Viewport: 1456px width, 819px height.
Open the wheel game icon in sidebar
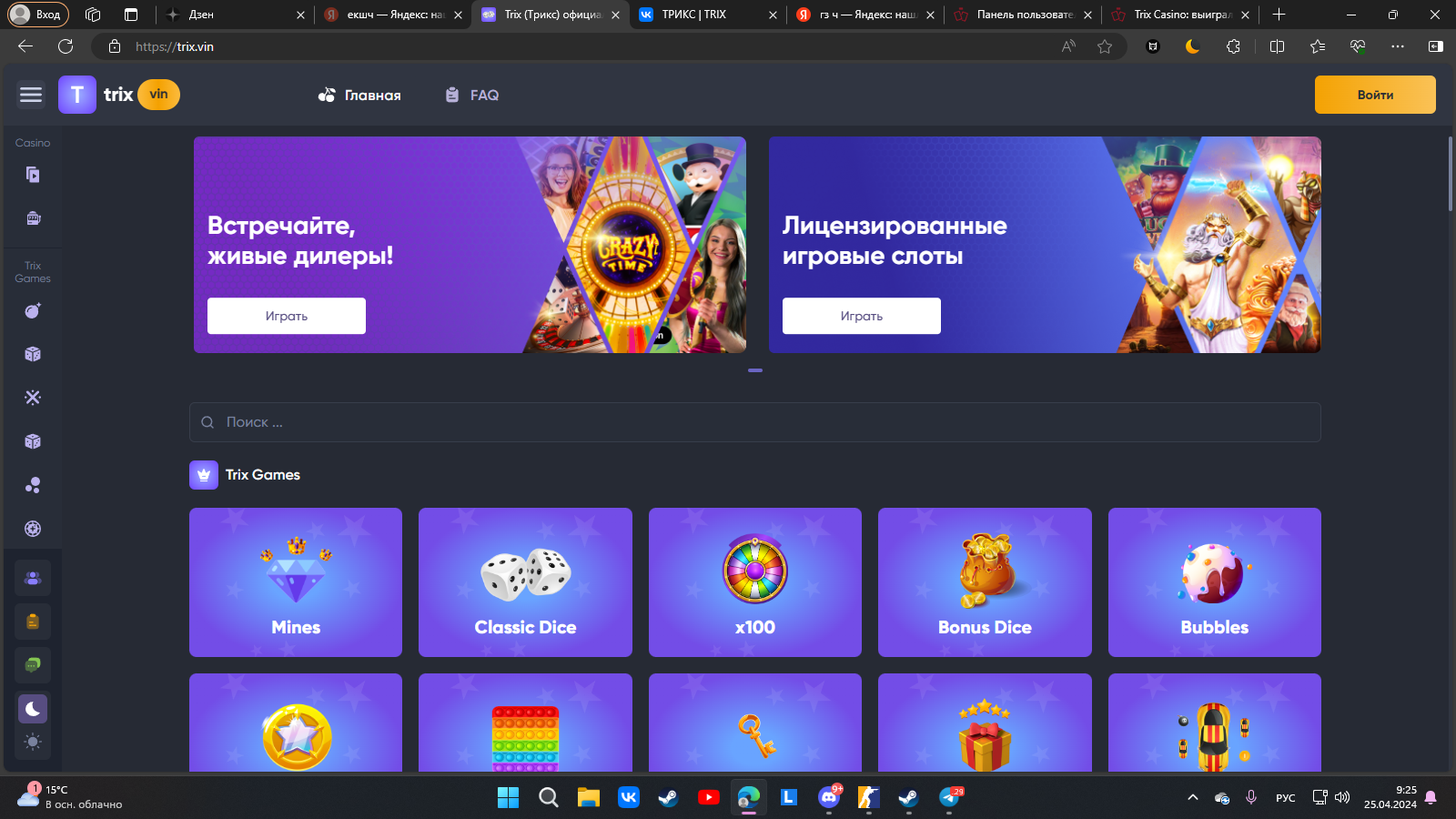point(33,529)
